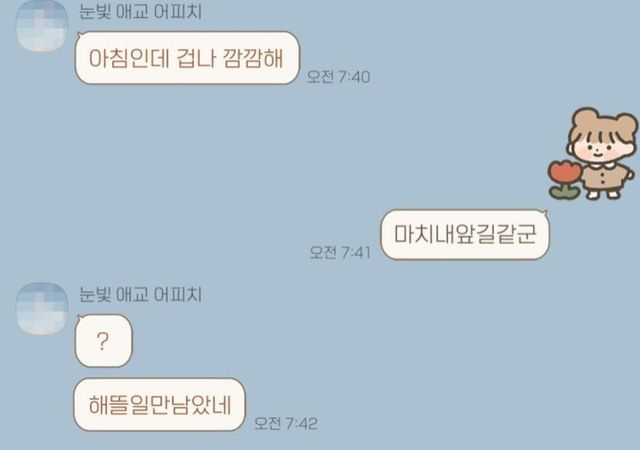Tap the bear-hat girl sticker character
The image size is (640, 450).
click(x=592, y=154)
